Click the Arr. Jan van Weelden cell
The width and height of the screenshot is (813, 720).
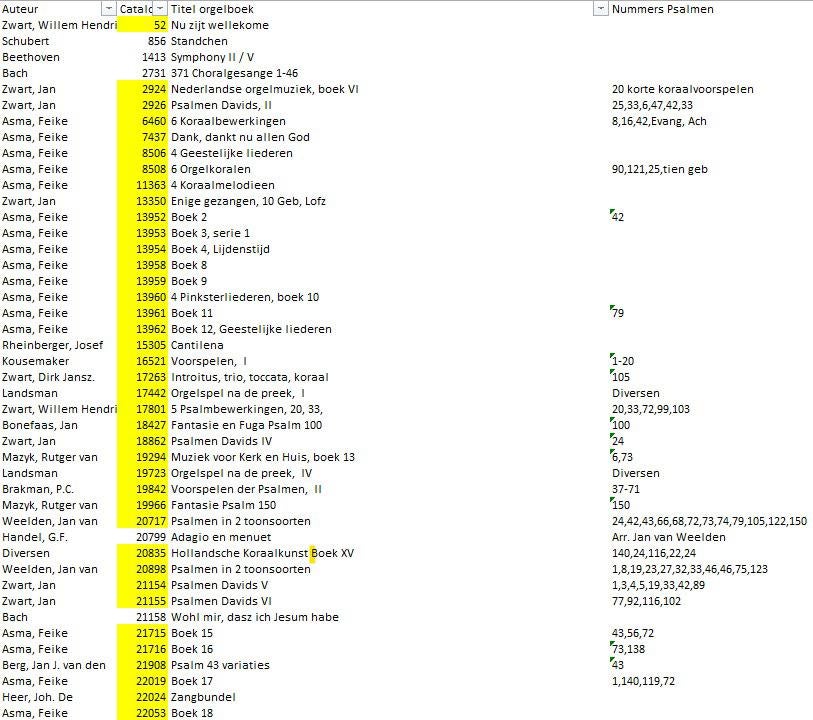[667, 537]
